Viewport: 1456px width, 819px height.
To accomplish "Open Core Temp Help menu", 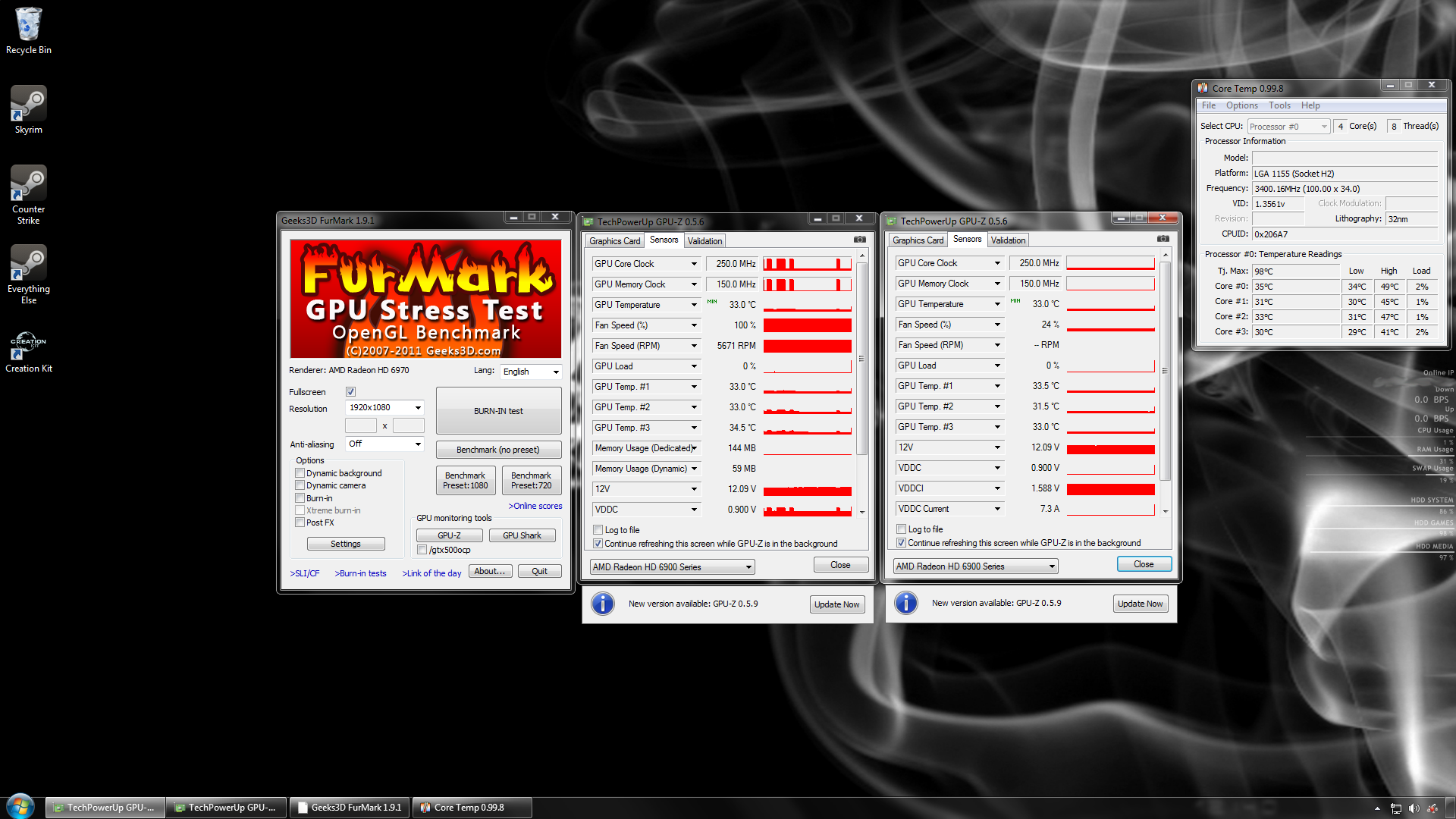I will [x=1310, y=105].
